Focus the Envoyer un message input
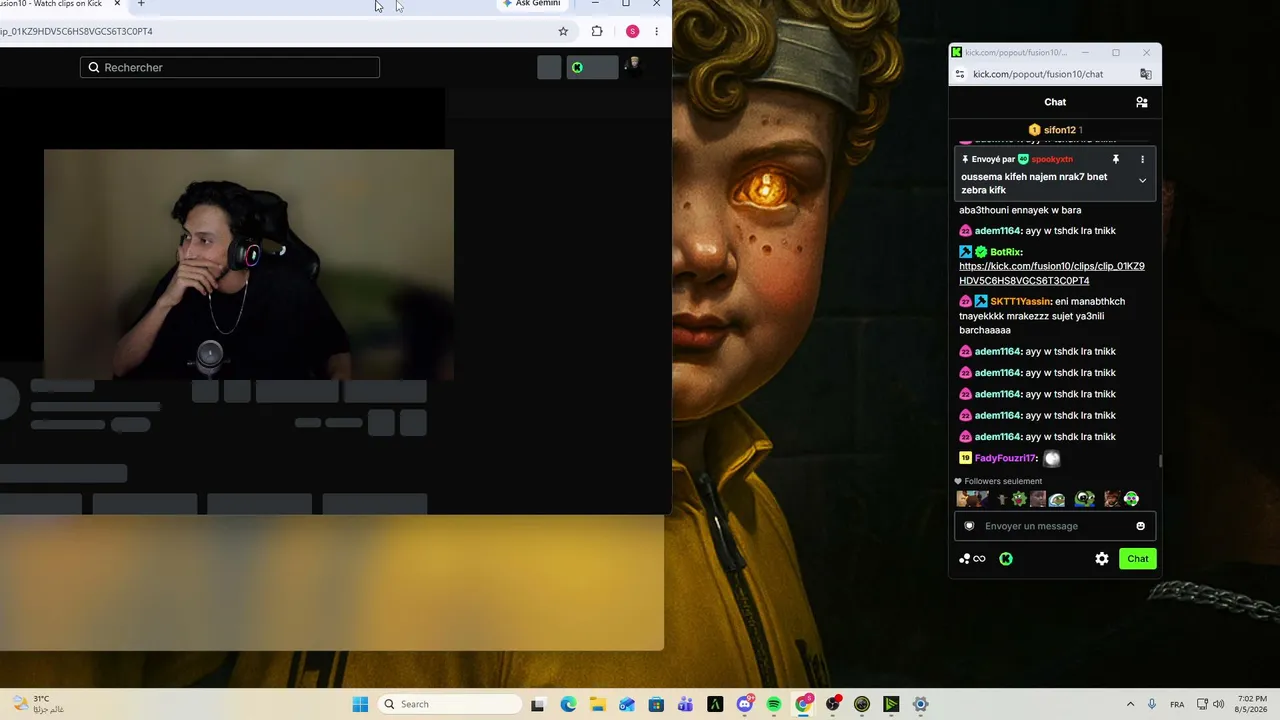The height and width of the screenshot is (720, 1280). click(x=1055, y=526)
